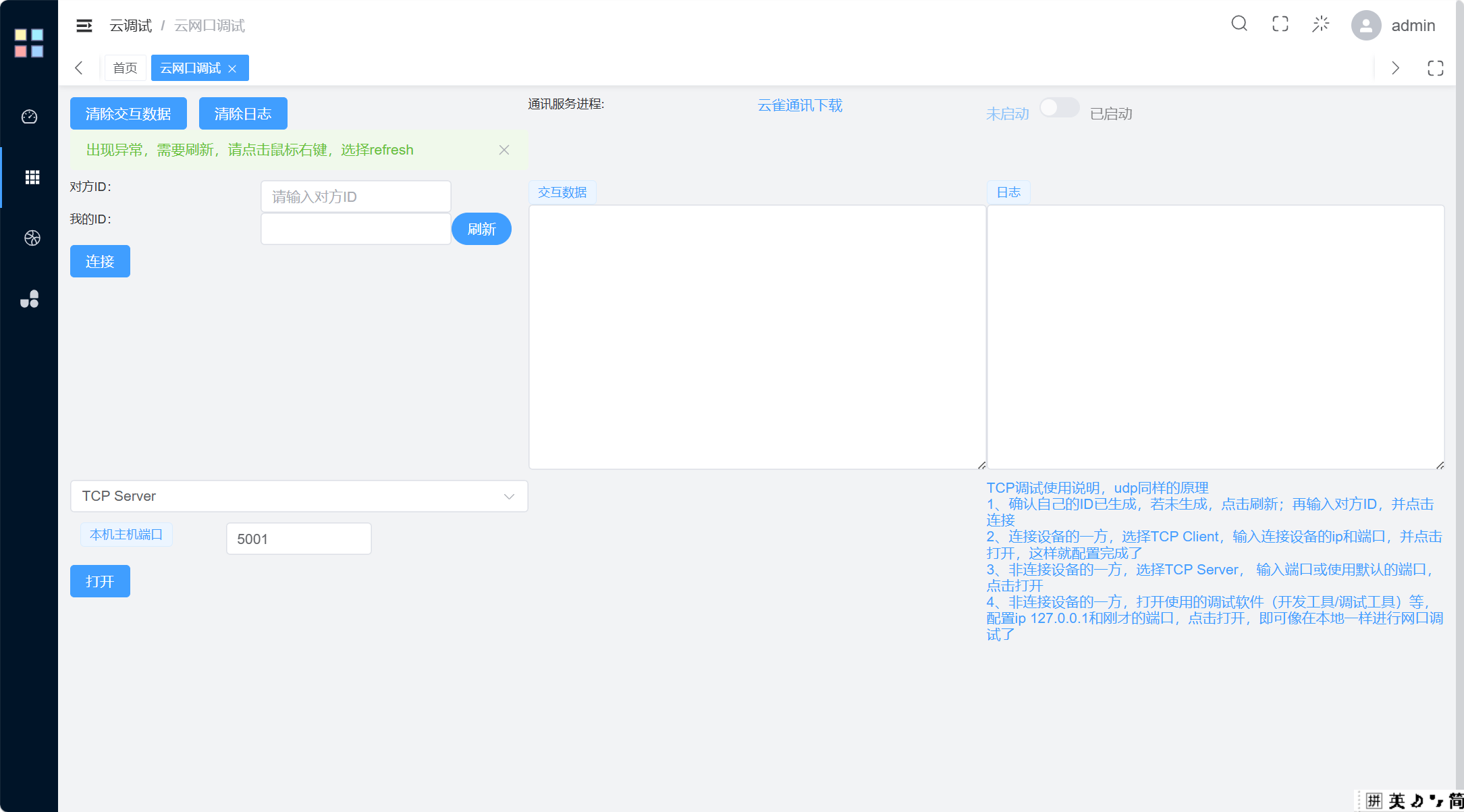1464x812 pixels.
Task: Click the 对方ID input field
Action: click(x=356, y=196)
